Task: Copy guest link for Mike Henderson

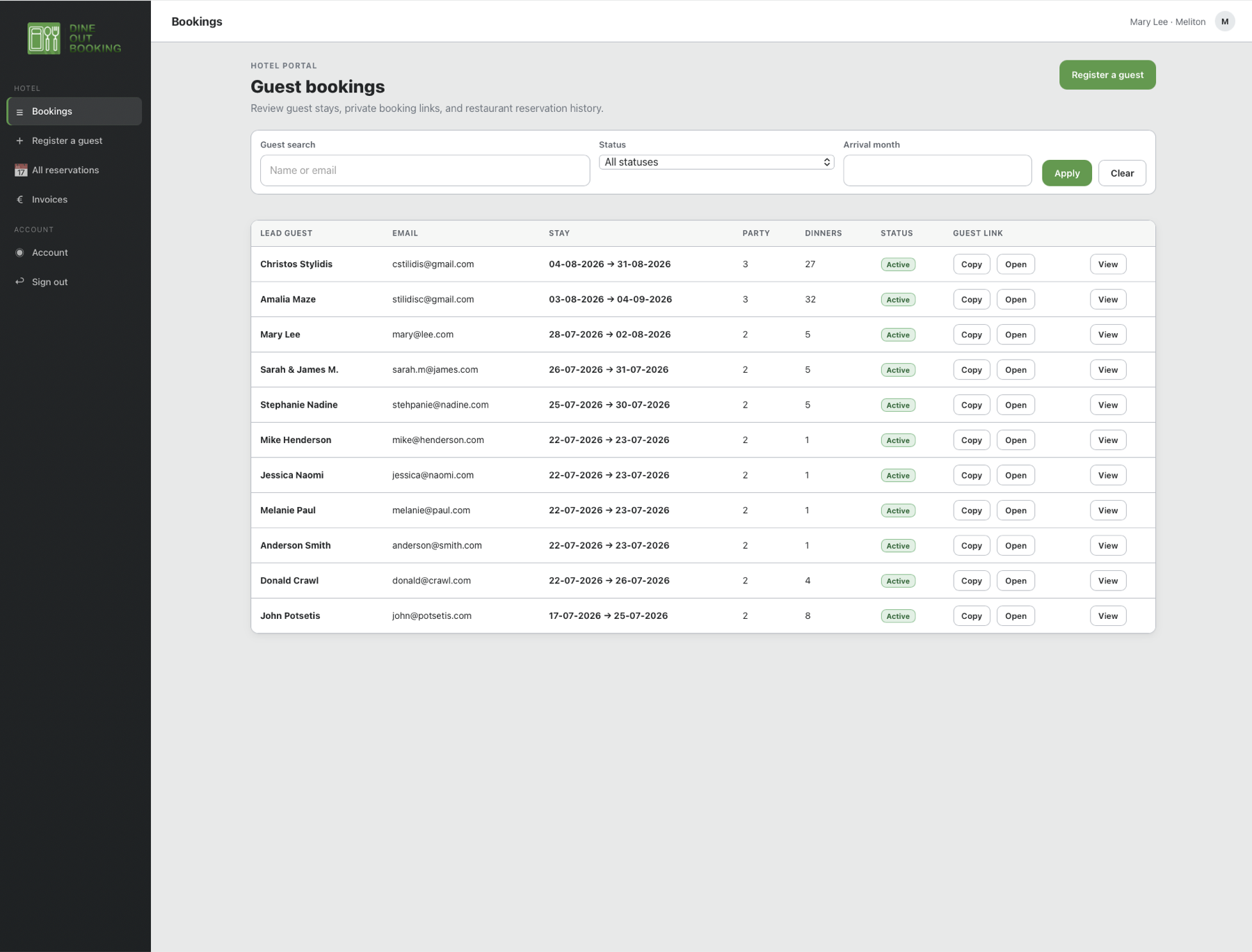Action: click(x=971, y=440)
